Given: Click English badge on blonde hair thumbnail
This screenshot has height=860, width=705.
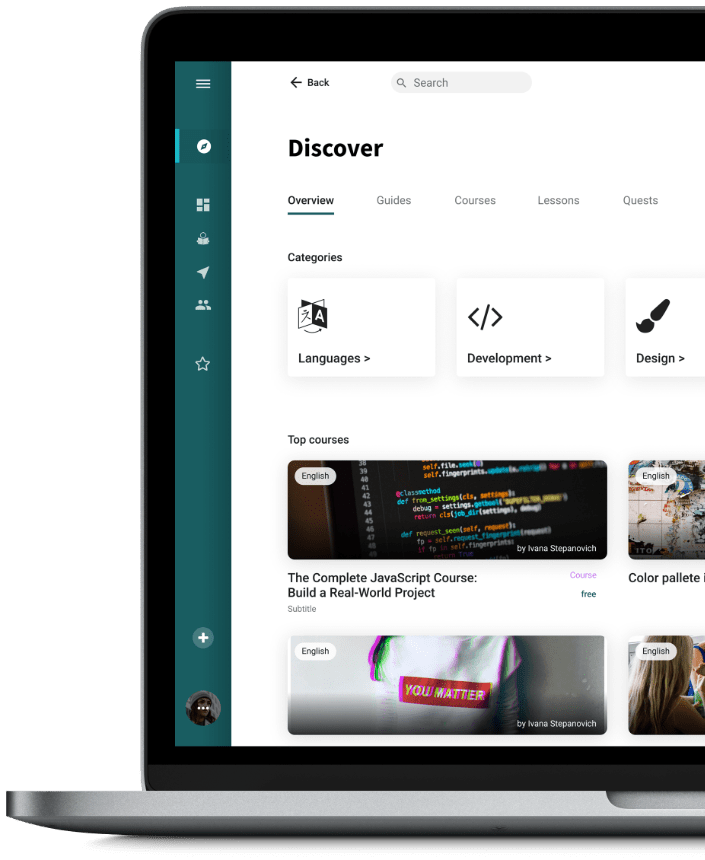Looking at the screenshot, I should (x=656, y=651).
